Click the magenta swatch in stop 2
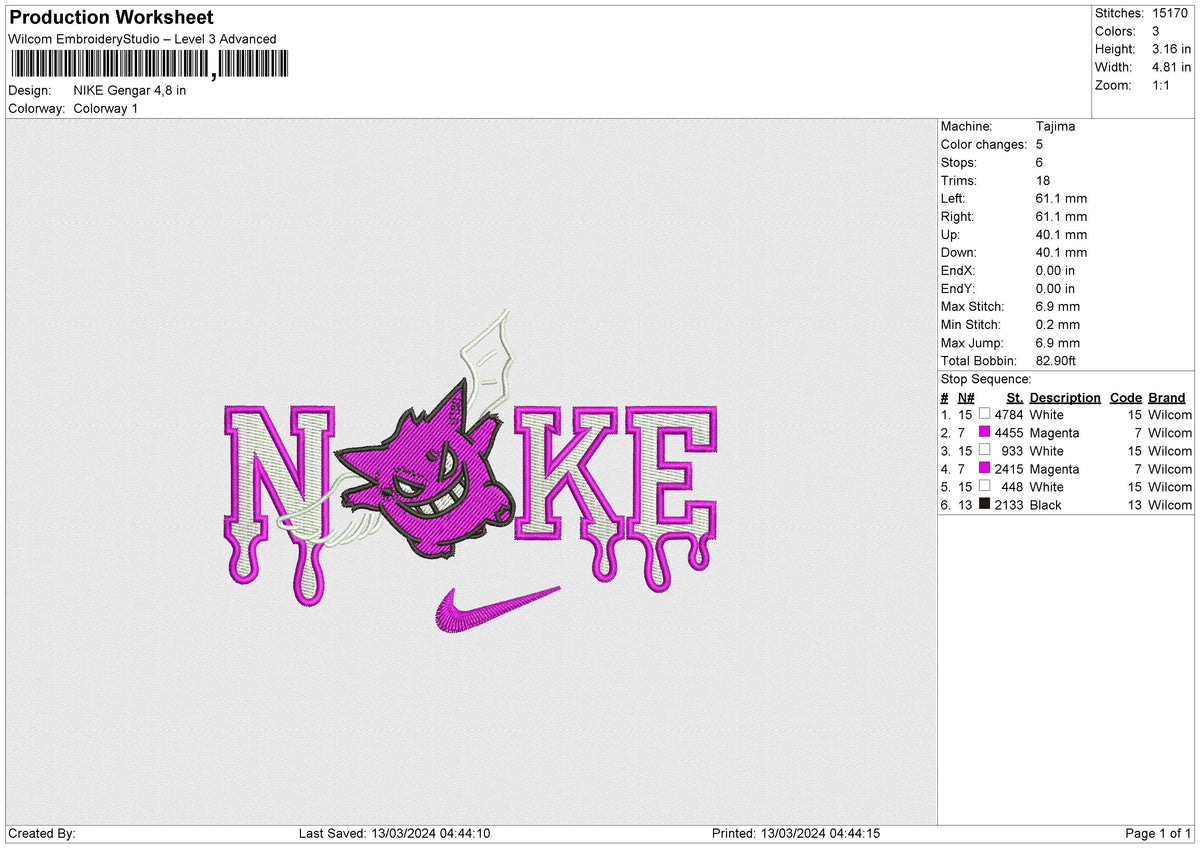1200x848 pixels. point(985,432)
